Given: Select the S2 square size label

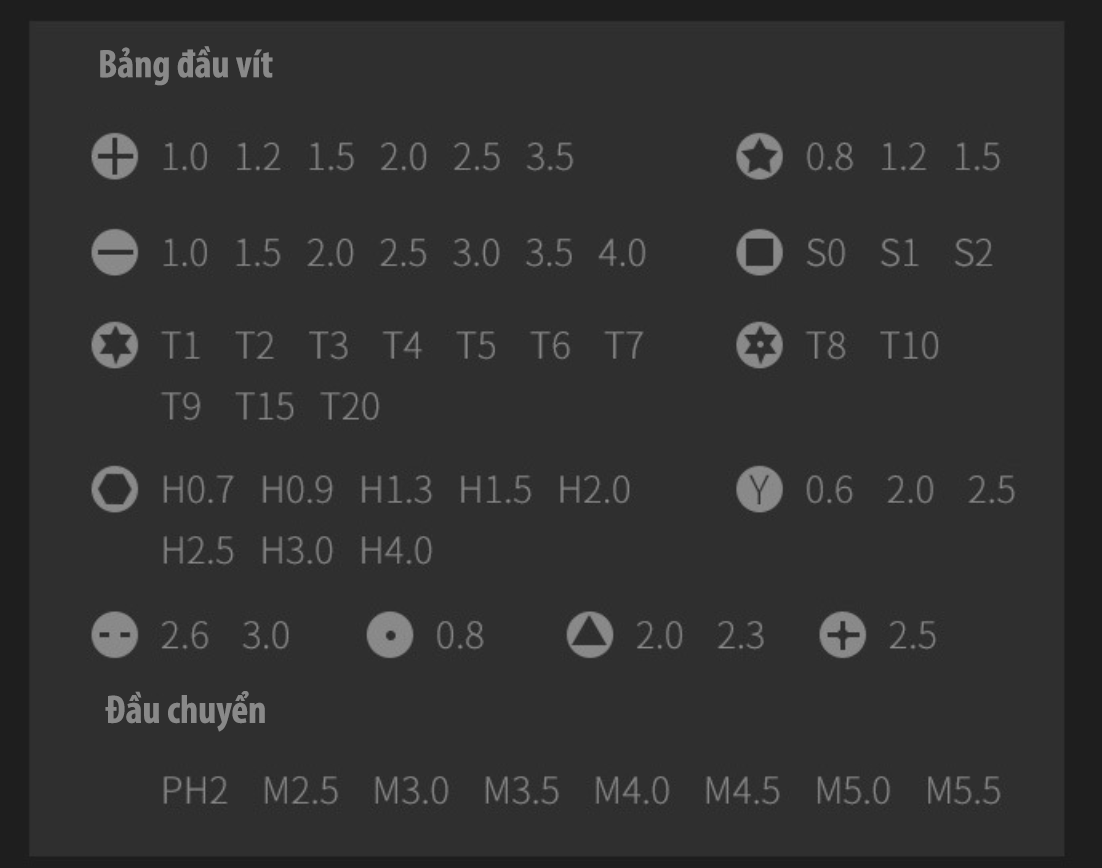Looking at the screenshot, I should pos(973,252).
